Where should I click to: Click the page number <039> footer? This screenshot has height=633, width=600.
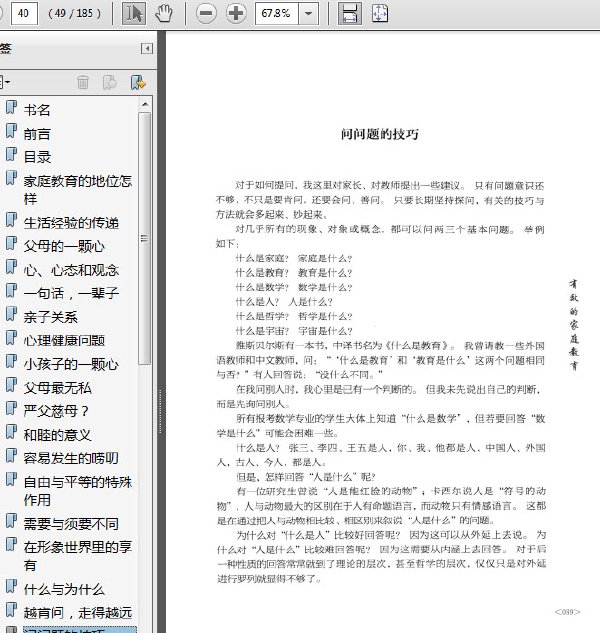coord(567,612)
